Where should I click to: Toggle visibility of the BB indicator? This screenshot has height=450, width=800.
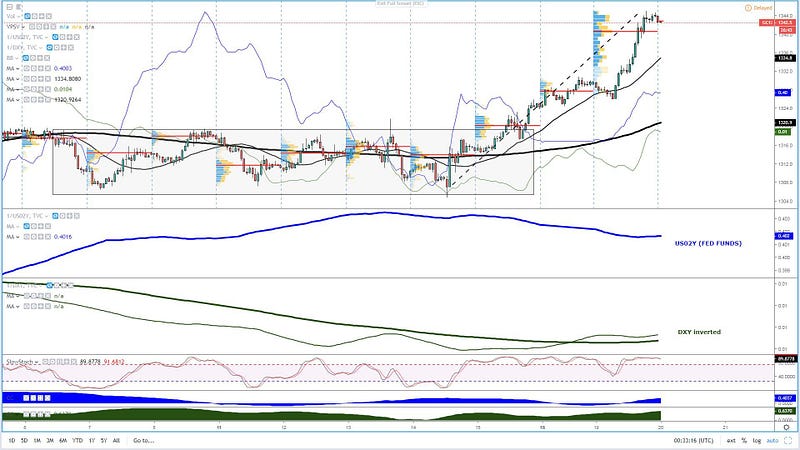click(x=26, y=58)
